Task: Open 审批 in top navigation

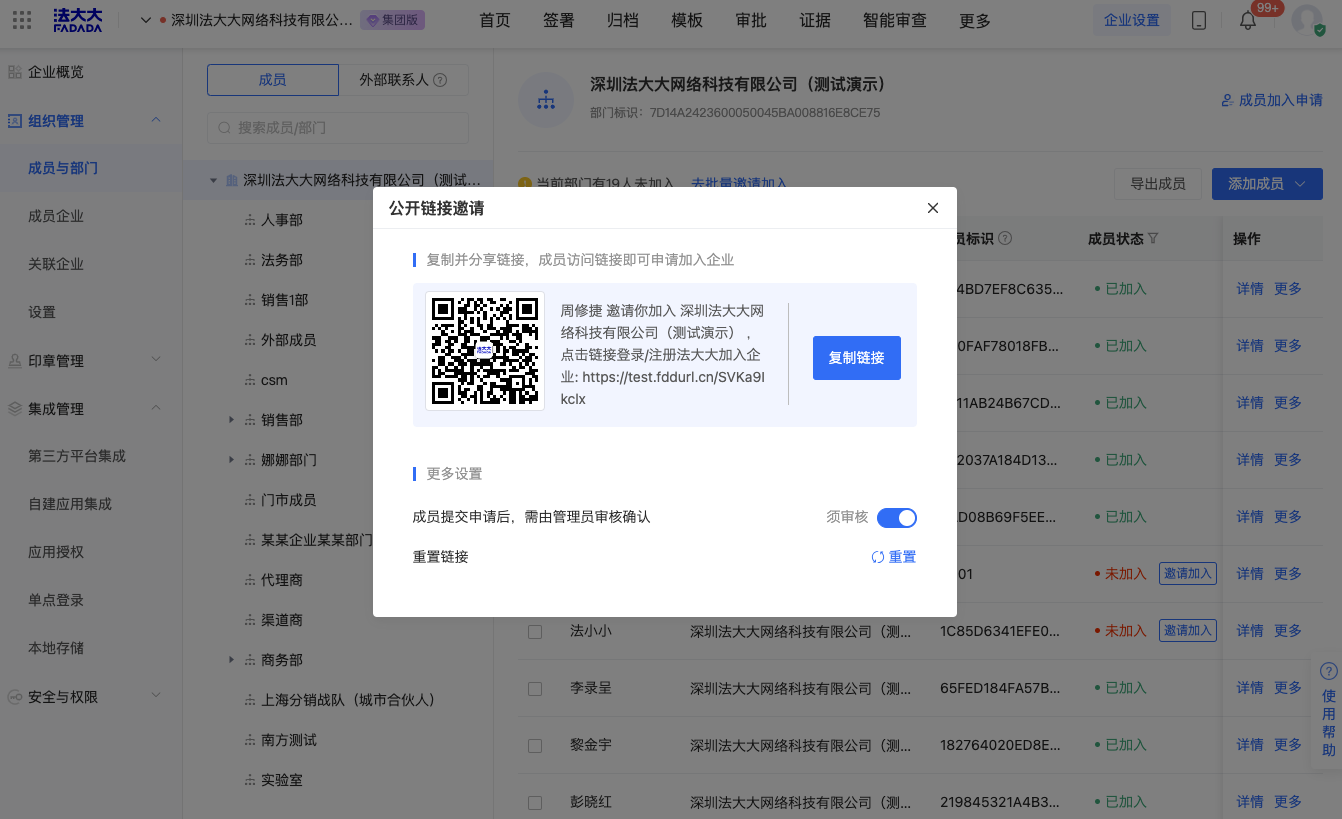Action: coord(751,20)
